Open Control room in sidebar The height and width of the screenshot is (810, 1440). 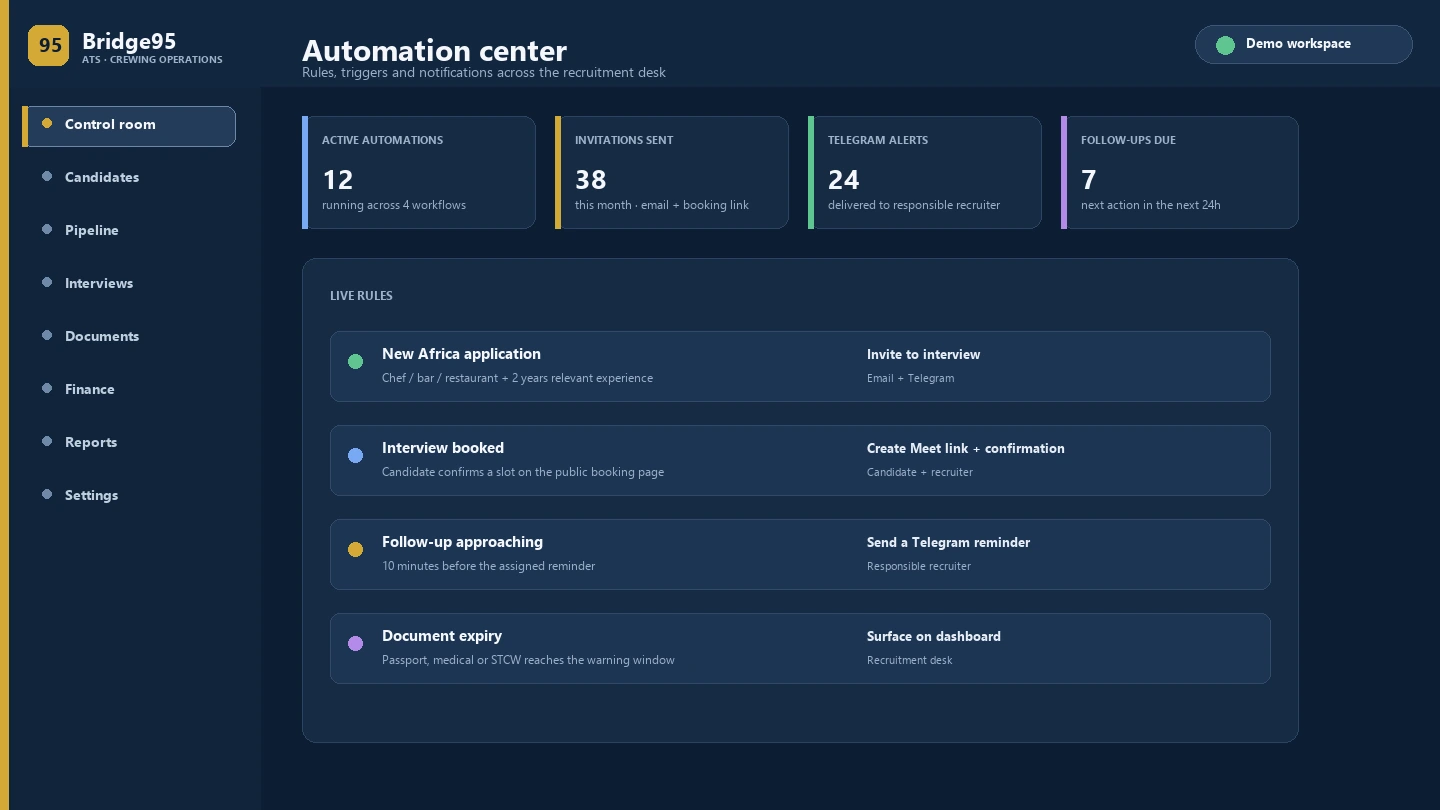tap(129, 126)
